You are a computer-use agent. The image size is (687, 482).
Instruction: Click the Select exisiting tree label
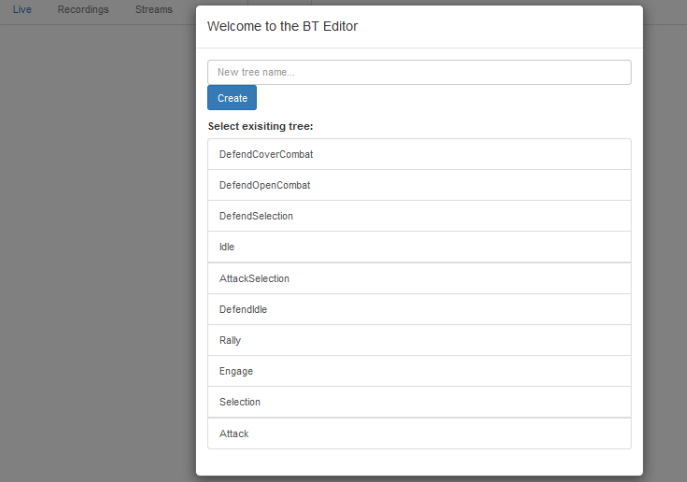(260, 127)
